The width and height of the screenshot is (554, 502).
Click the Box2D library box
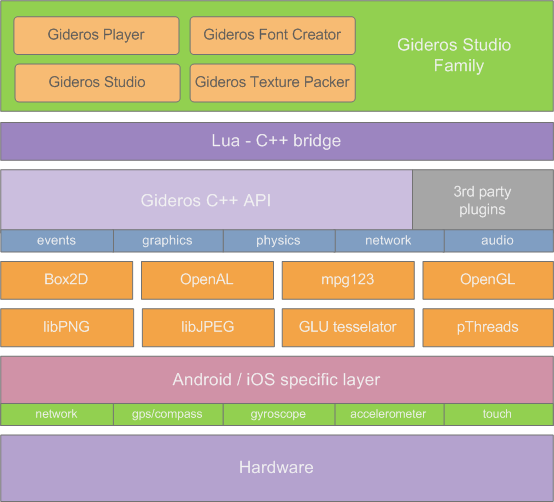click(x=66, y=280)
